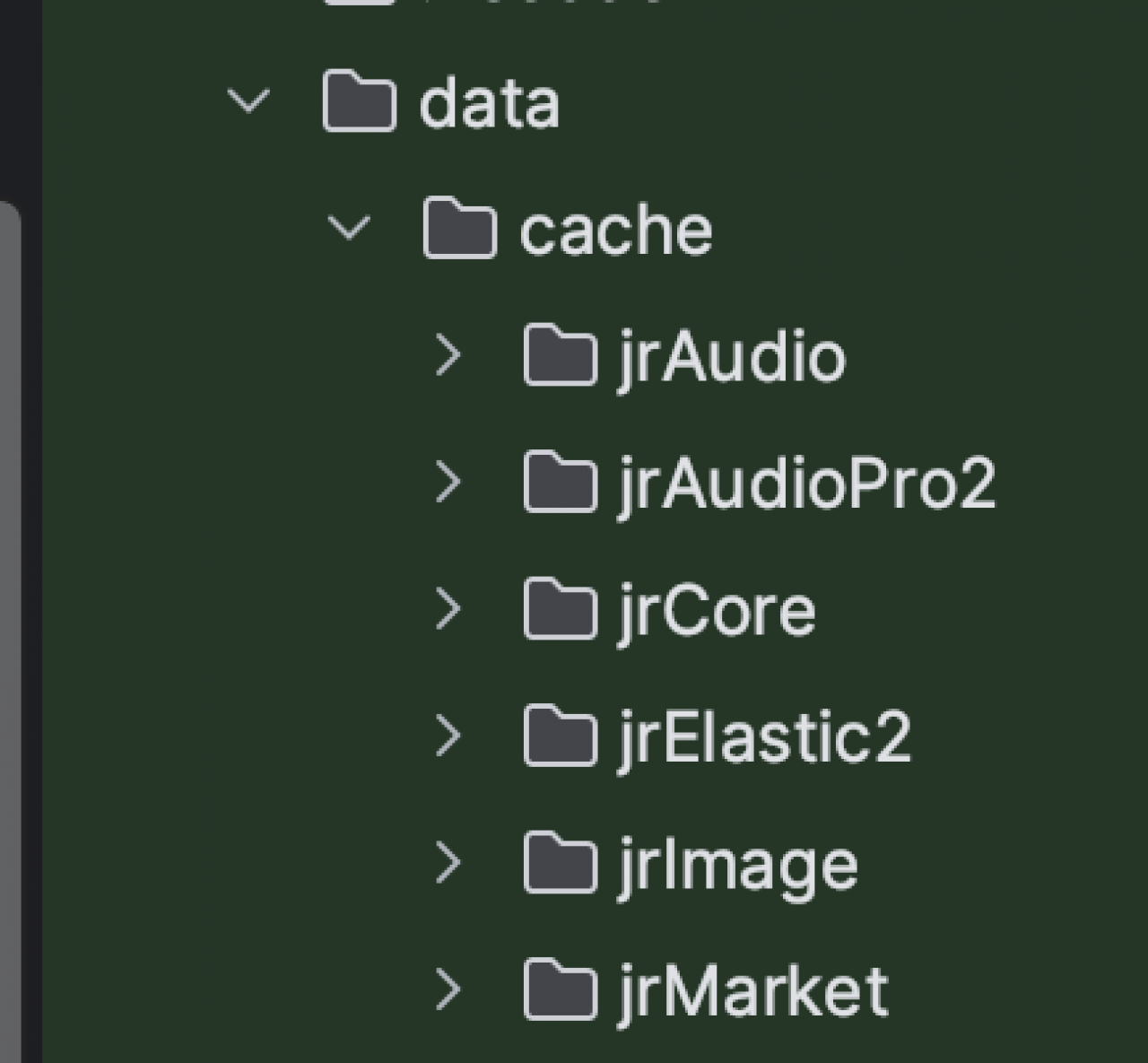
Task: Expand the jrAudio folder arrow
Action: (448, 356)
